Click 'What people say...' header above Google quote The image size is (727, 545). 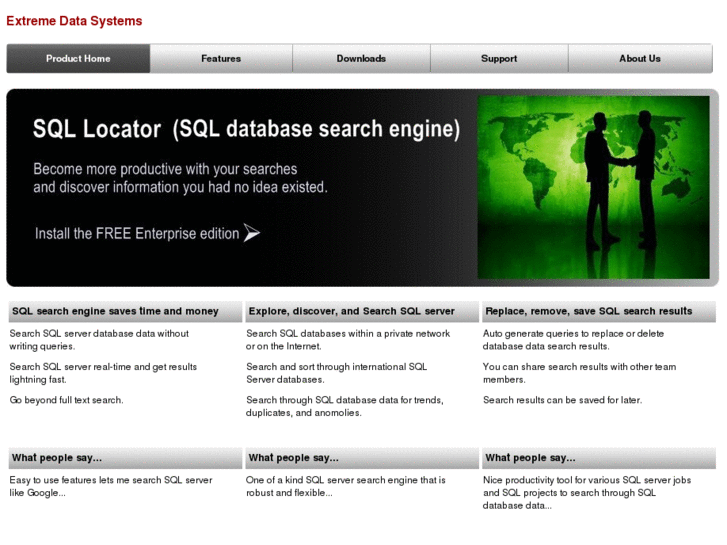coord(125,458)
